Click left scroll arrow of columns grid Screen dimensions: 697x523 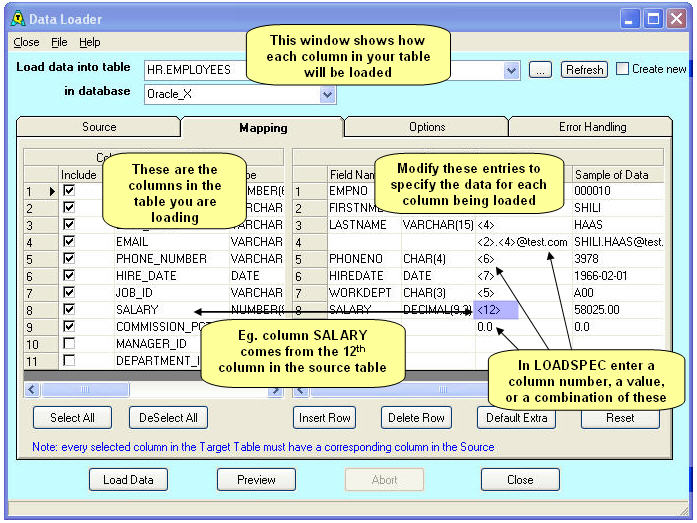(32, 390)
